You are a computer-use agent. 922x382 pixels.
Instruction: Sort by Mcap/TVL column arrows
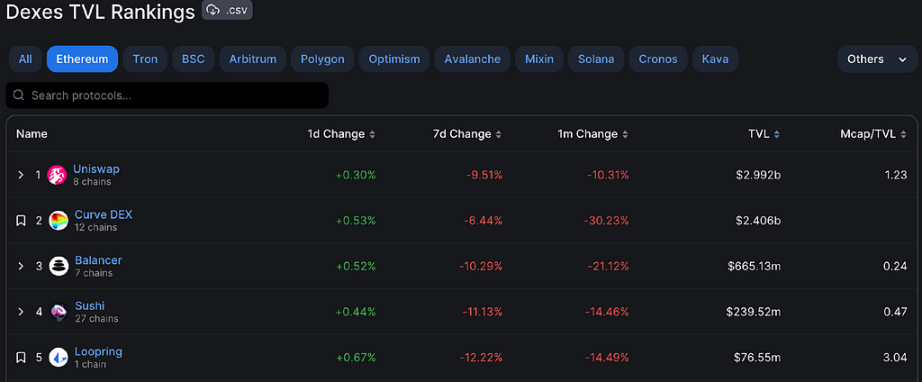pyautogui.click(x=904, y=135)
